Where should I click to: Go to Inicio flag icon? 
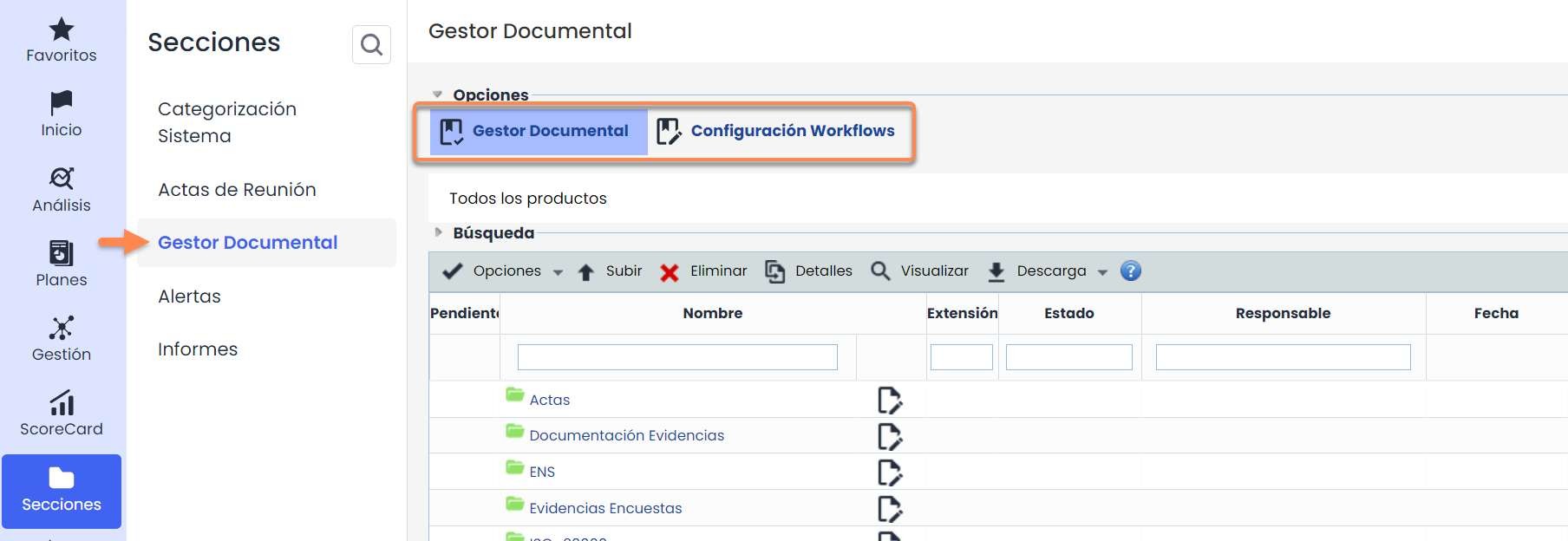click(x=61, y=104)
